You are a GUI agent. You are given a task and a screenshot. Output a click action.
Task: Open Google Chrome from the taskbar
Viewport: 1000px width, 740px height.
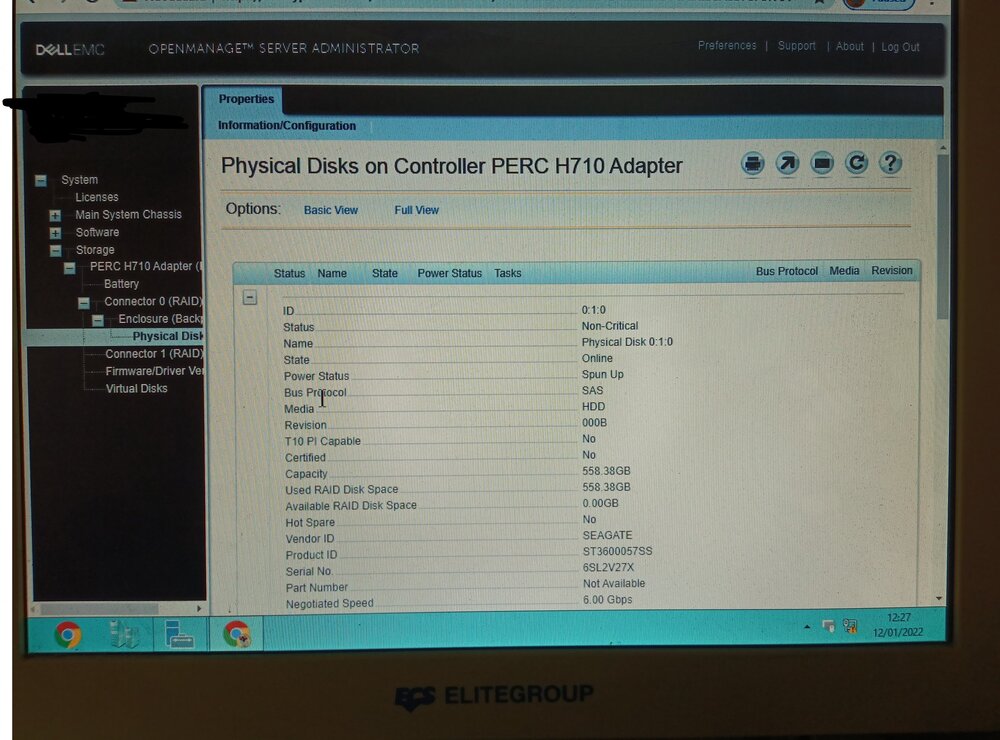pyautogui.click(x=68, y=634)
